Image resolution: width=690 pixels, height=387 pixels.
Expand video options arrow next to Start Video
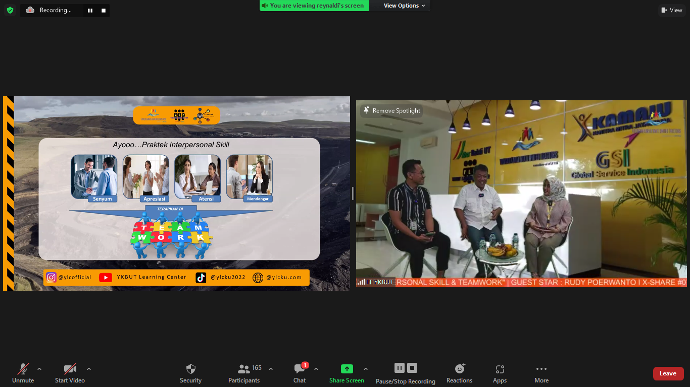point(89,369)
